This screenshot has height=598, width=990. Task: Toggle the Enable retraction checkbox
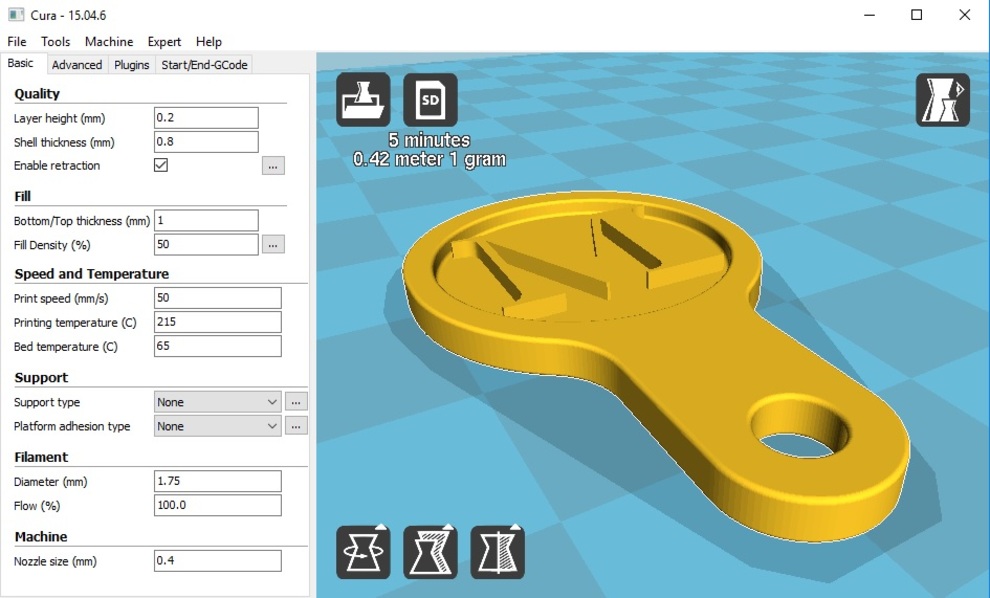pyautogui.click(x=161, y=165)
